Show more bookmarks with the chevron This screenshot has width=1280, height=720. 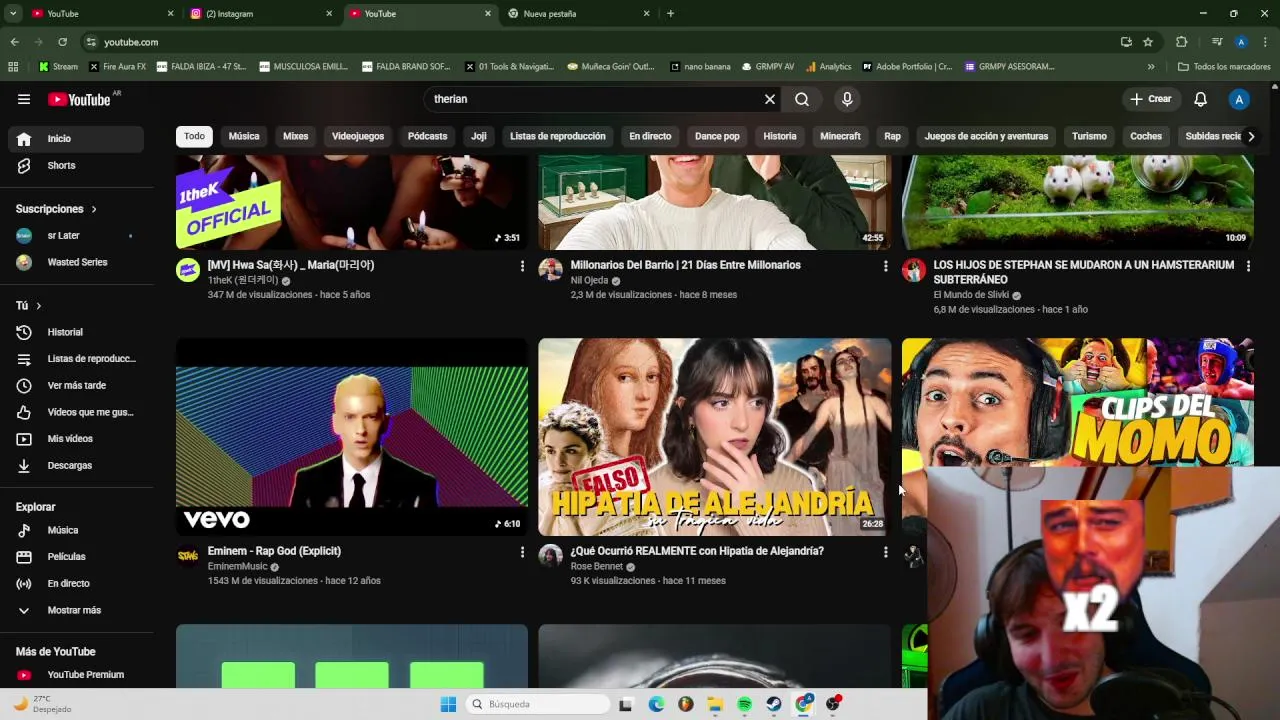point(1151,67)
